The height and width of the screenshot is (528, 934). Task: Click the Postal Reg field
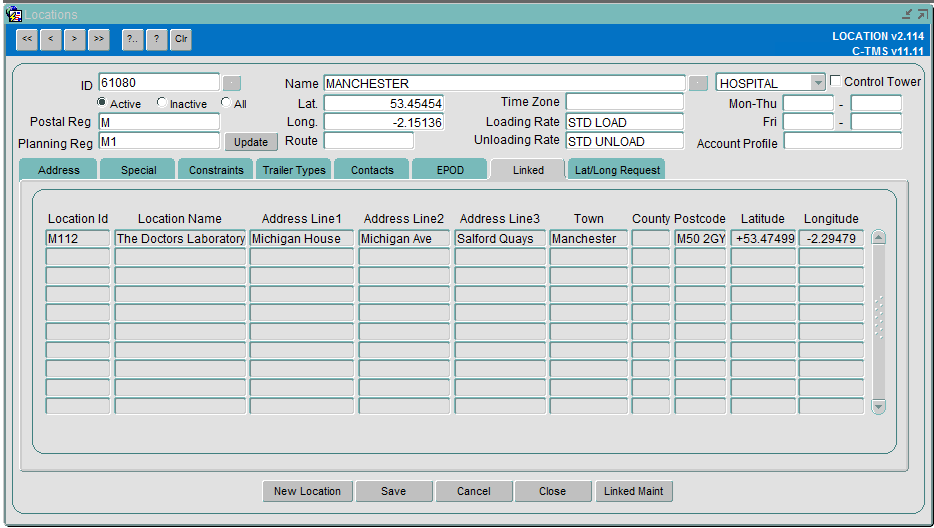(x=159, y=122)
